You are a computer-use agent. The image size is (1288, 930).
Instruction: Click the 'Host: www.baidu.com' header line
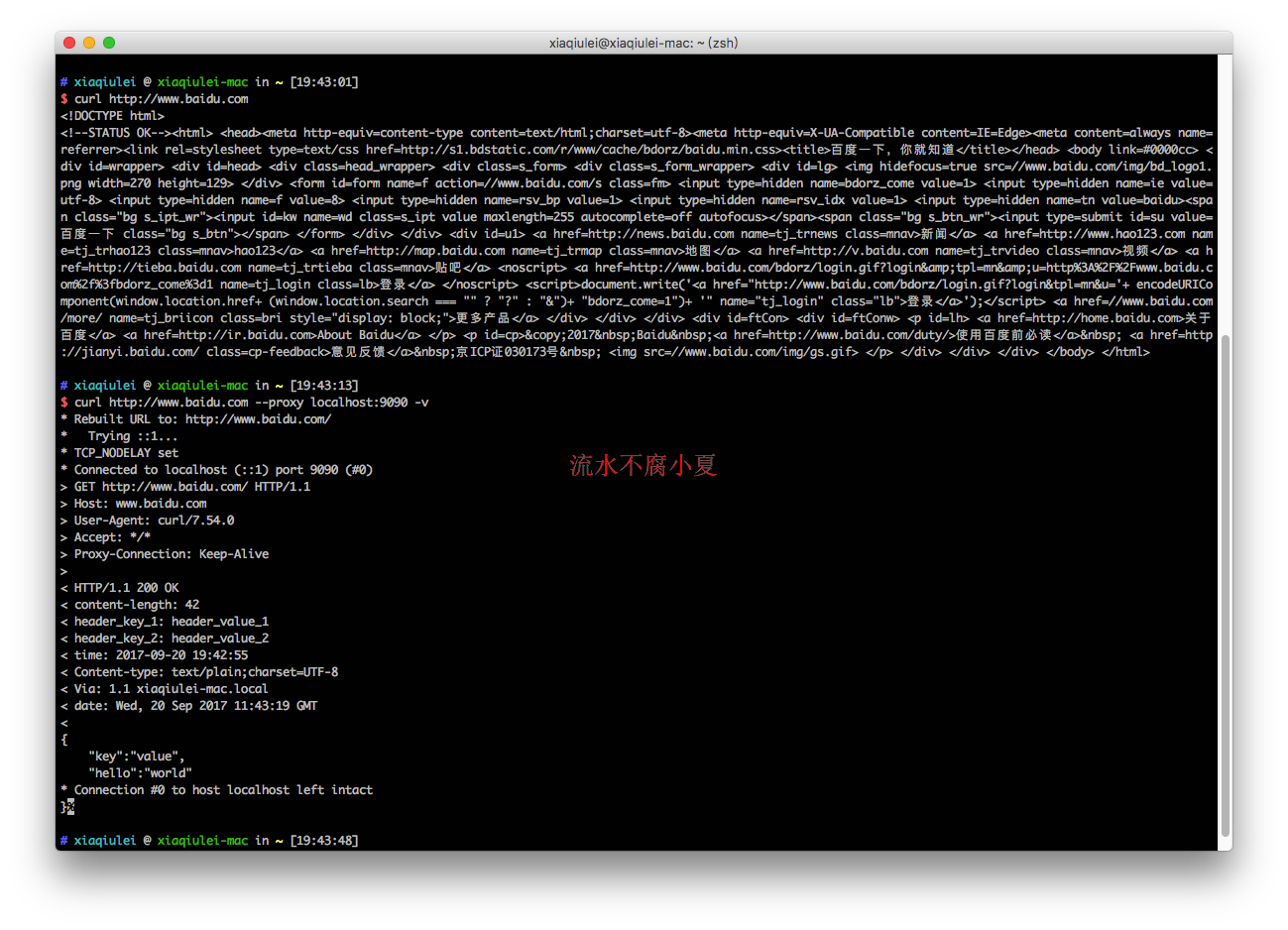click(134, 504)
